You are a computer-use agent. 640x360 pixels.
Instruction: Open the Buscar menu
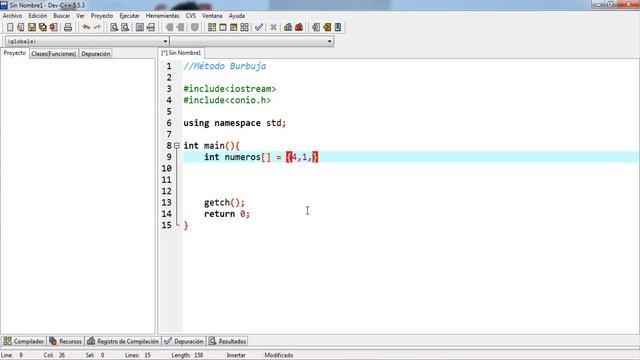(x=62, y=16)
